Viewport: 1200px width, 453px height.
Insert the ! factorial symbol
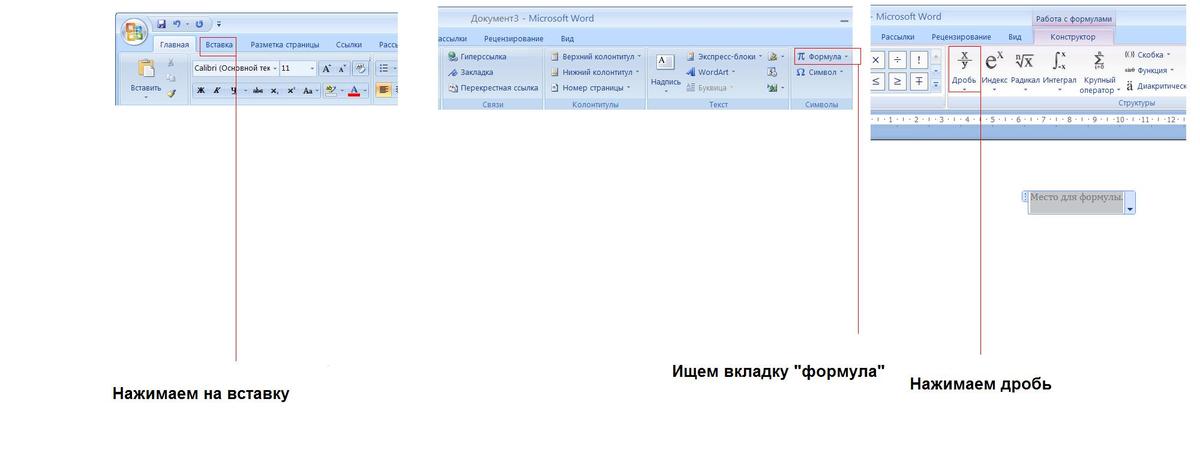(919, 60)
